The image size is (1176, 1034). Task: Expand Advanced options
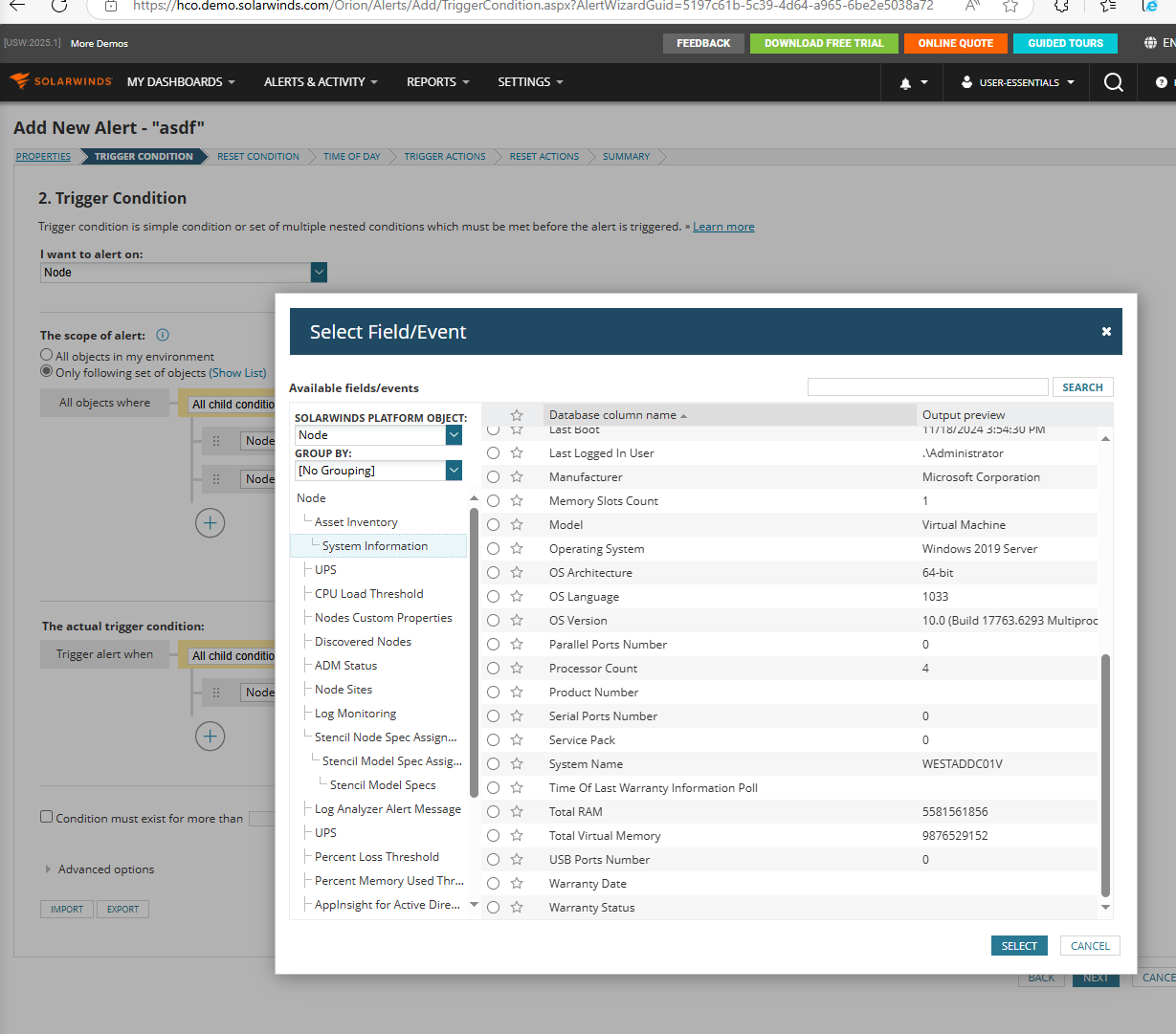click(98, 869)
